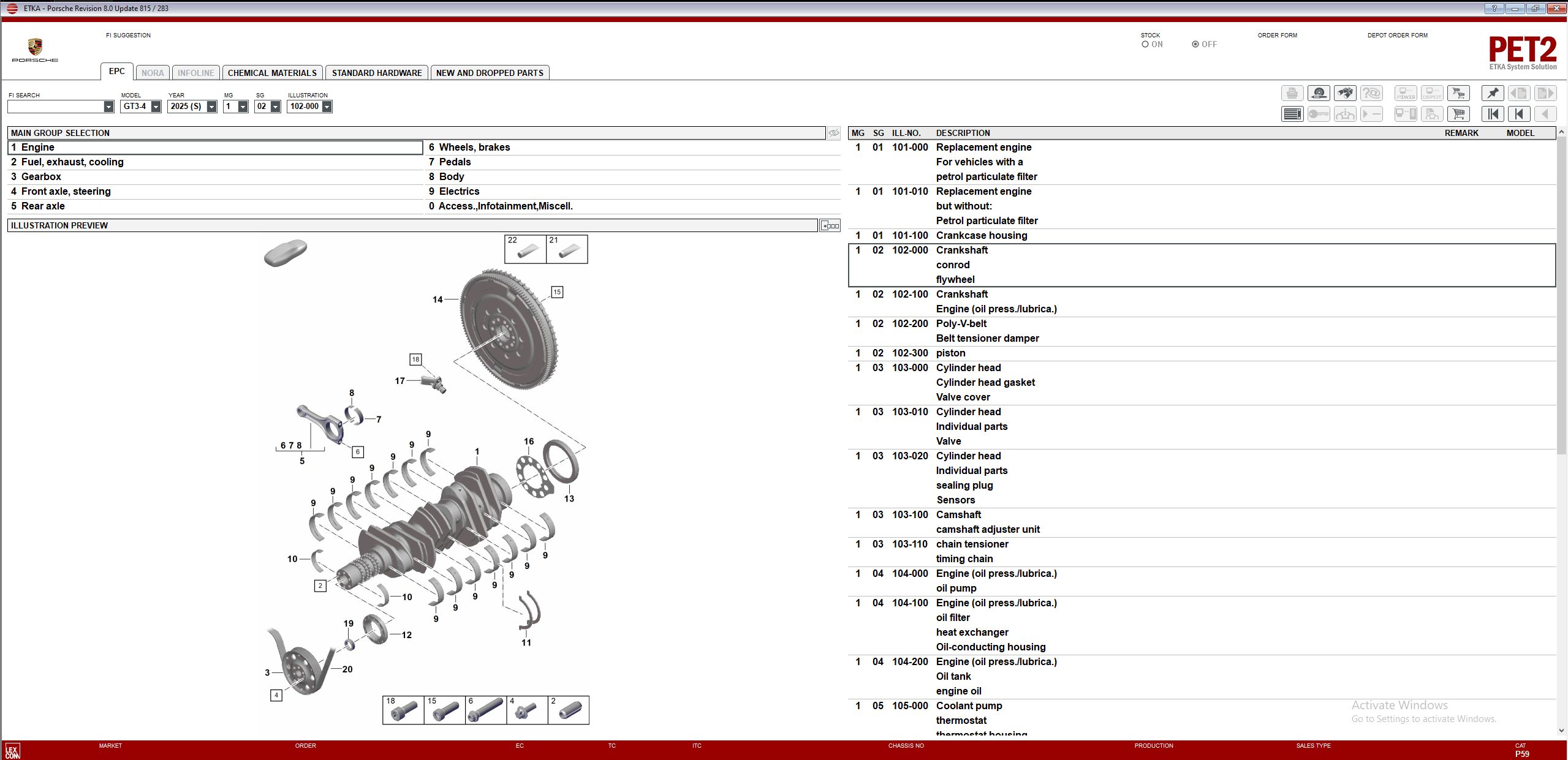Expand the YEAR dropdown showing 2025

[x=211, y=106]
